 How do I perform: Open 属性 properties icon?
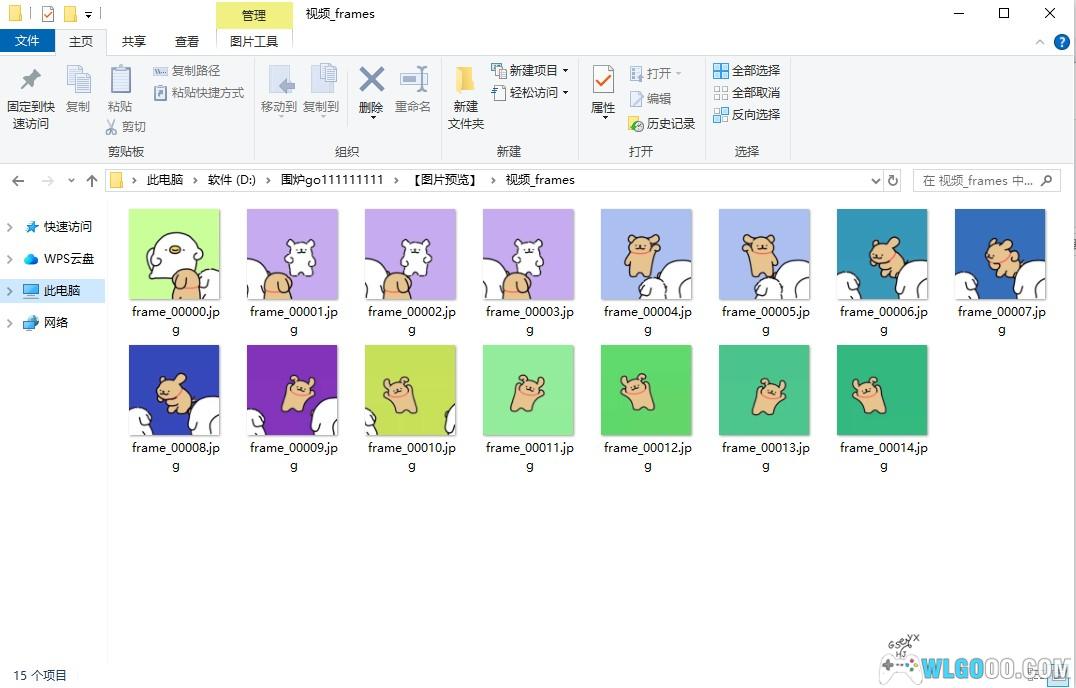point(603,80)
